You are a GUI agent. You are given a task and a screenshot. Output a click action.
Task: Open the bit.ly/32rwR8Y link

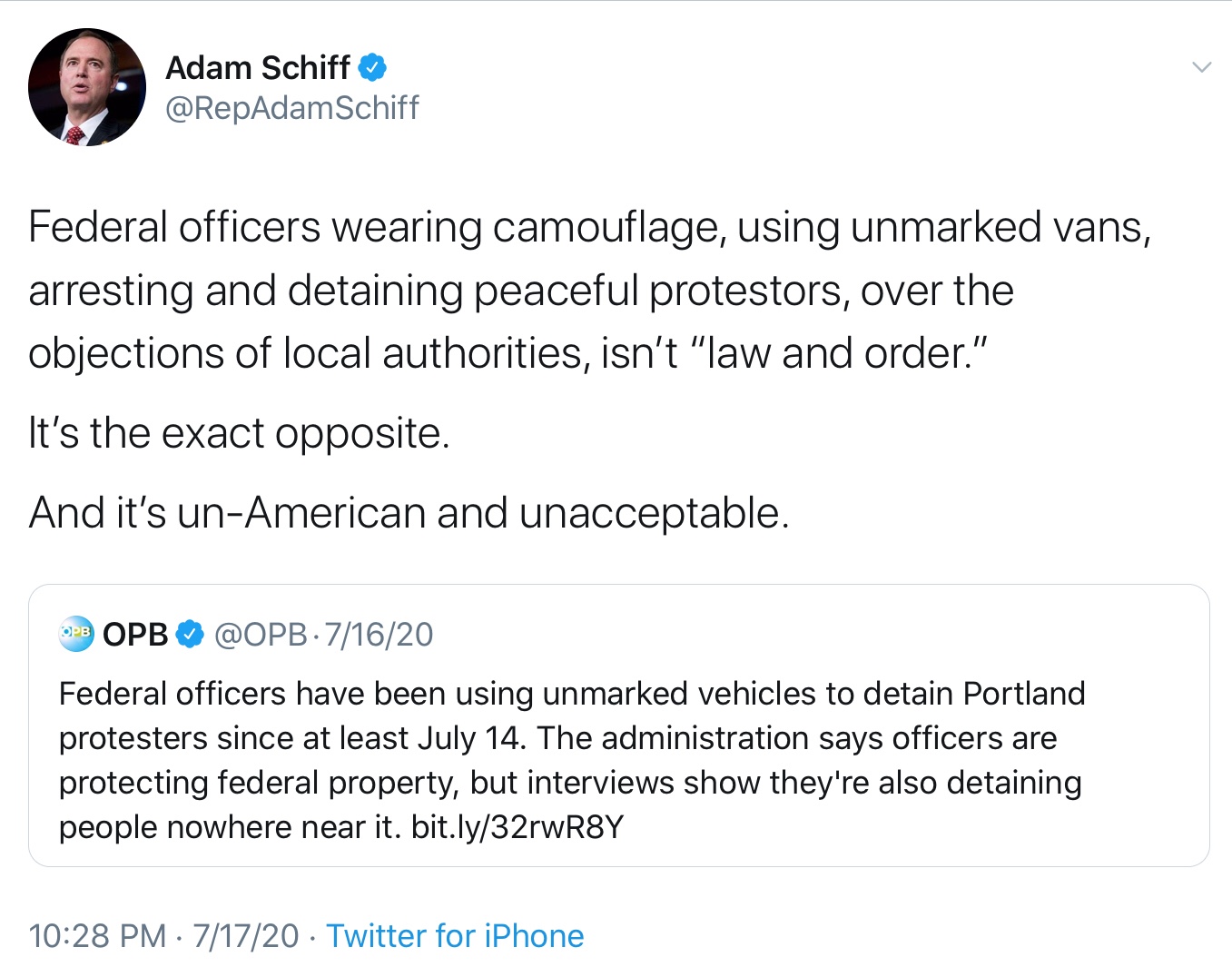coord(517,827)
